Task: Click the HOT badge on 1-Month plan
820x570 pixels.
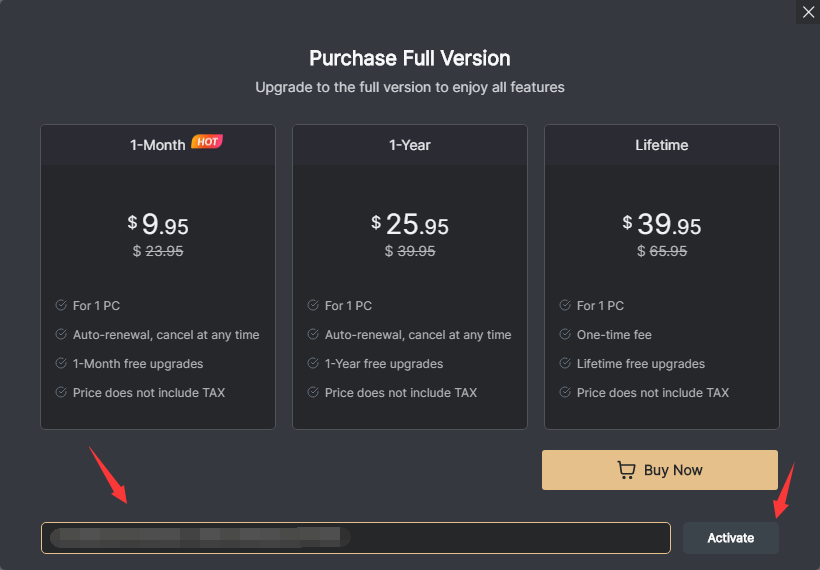Action: 207,142
